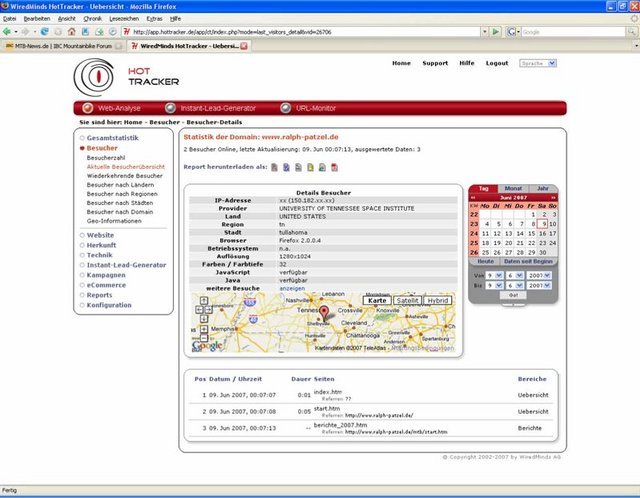Viewport: 640px width, 498px height.
Task: Switch calendar to Jahr tab
Action: click(543, 189)
